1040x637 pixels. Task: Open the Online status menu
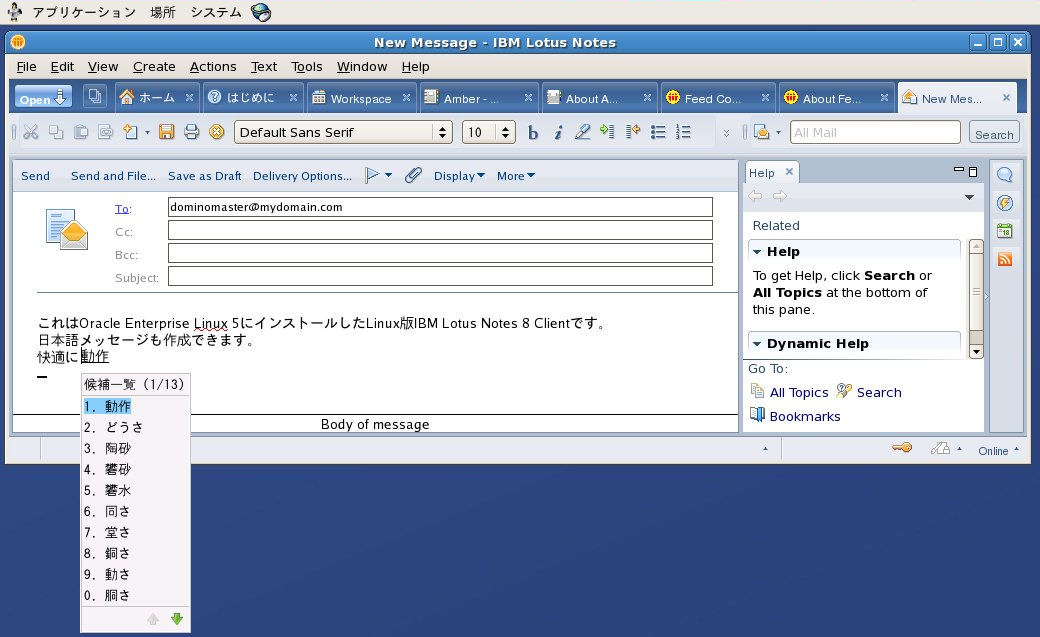pos(998,451)
